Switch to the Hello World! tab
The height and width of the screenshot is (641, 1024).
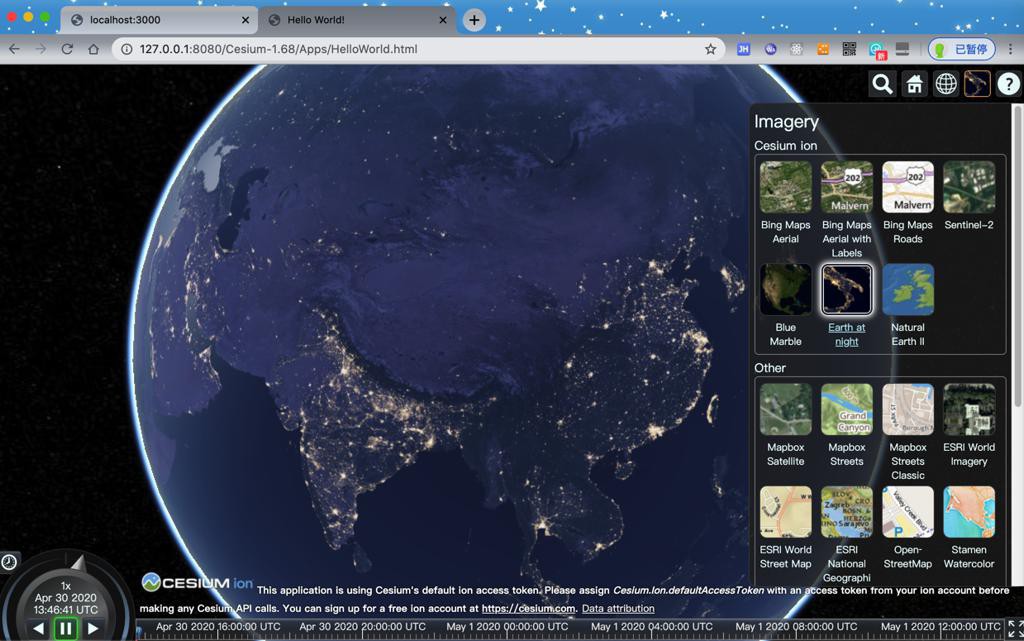click(356, 20)
